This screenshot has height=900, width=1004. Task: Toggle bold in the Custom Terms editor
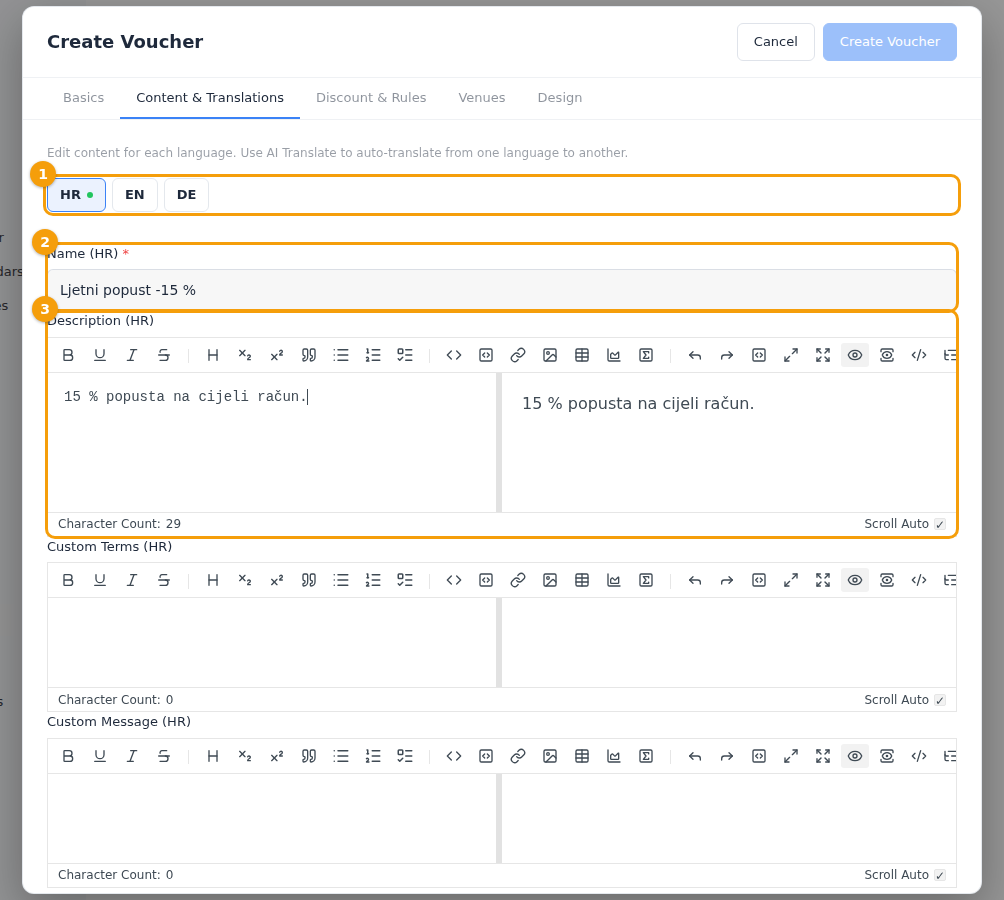tap(68, 580)
